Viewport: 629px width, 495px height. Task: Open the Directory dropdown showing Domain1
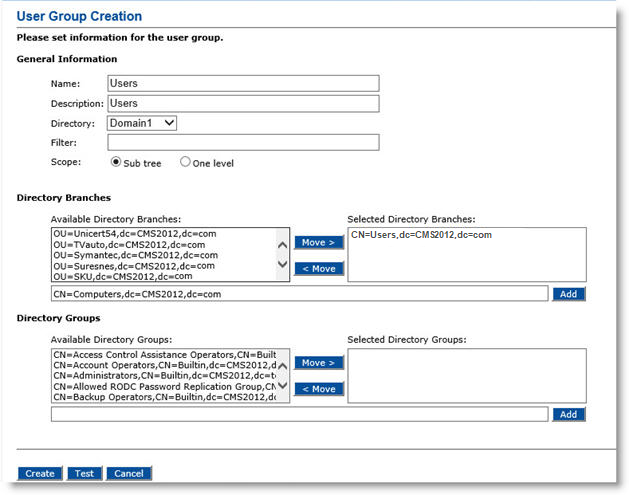pyautogui.click(x=142, y=123)
